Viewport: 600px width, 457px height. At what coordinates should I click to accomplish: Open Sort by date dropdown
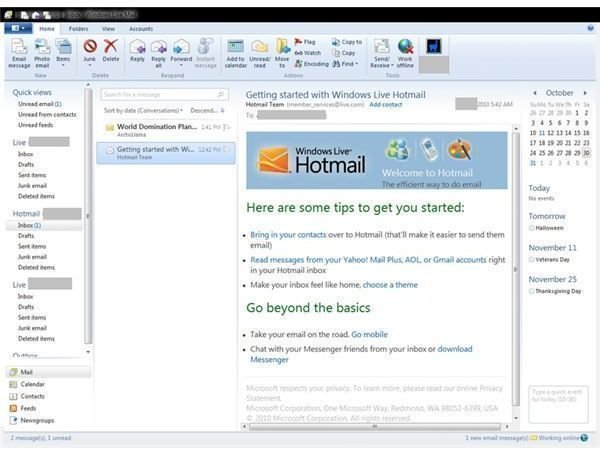tap(143, 111)
